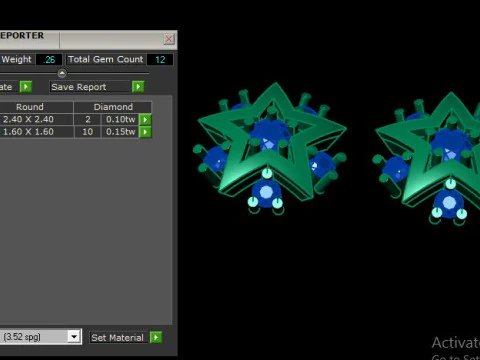Click the center blue gem of left star

270,135
